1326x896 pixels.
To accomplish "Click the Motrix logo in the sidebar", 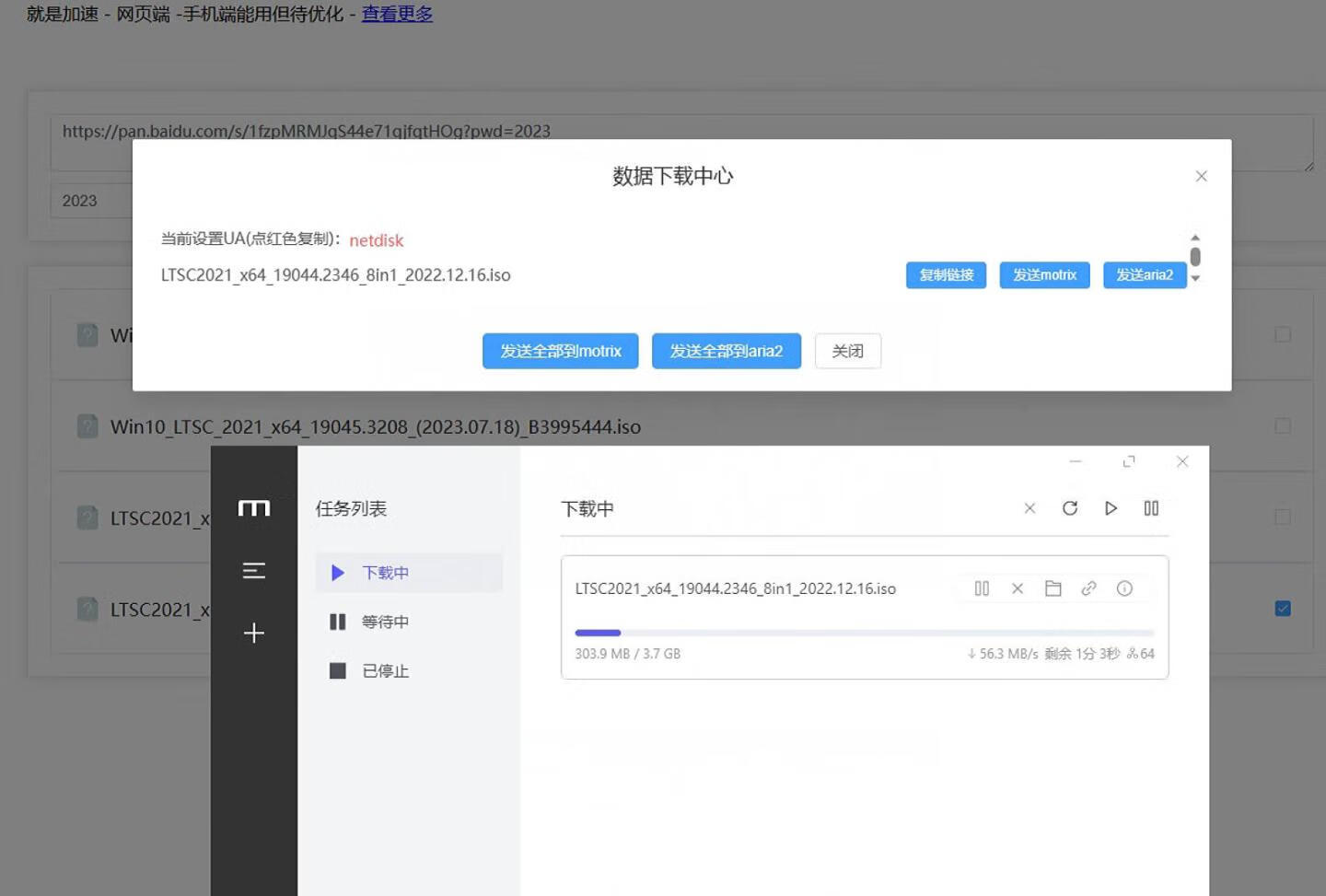I will [254, 507].
